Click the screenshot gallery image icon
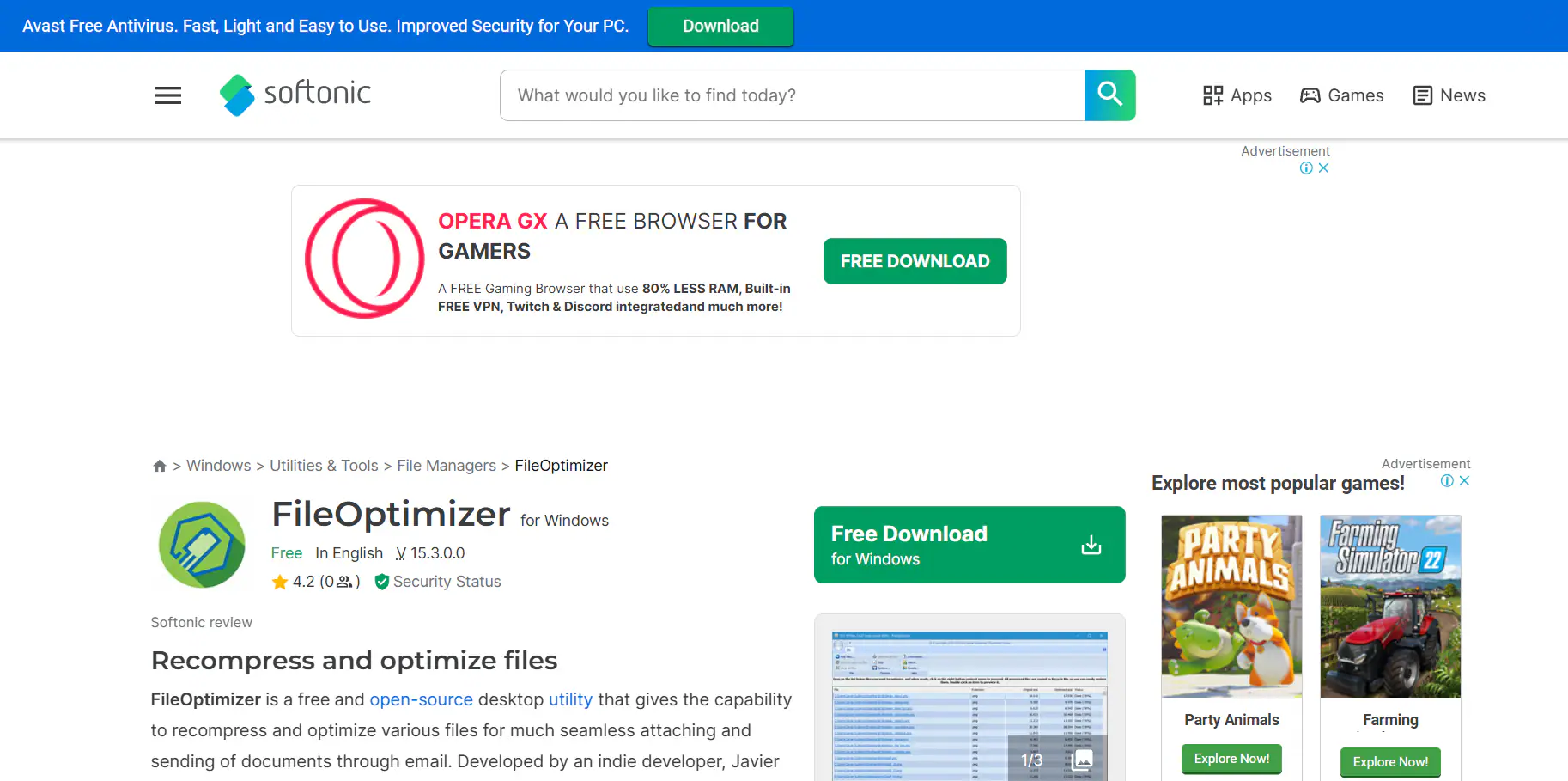Screen dimensions: 1568x781 pyautogui.click(x=1083, y=760)
